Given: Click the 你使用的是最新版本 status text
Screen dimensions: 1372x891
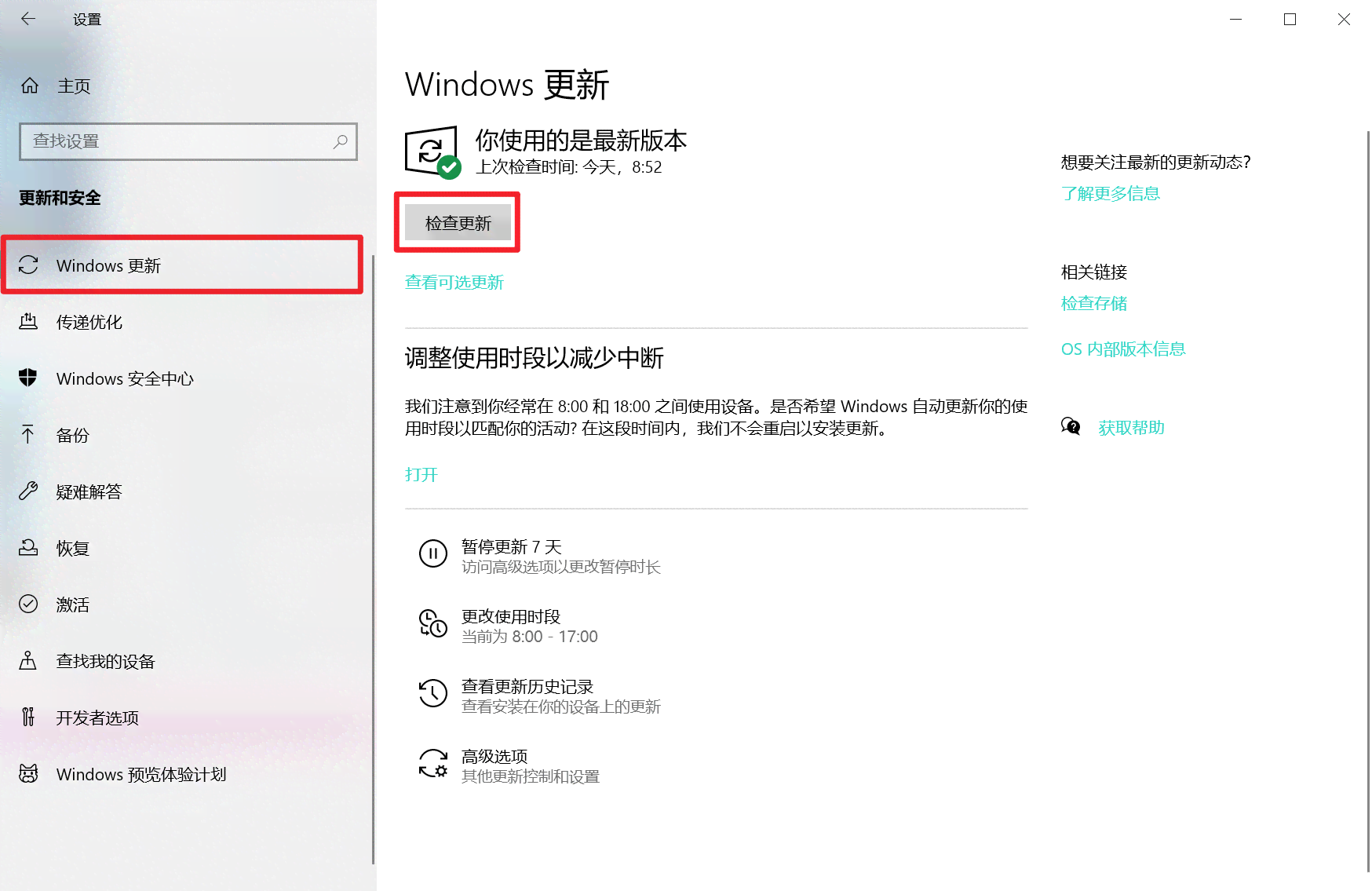Looking at the screenshot, I should (581, 141).
